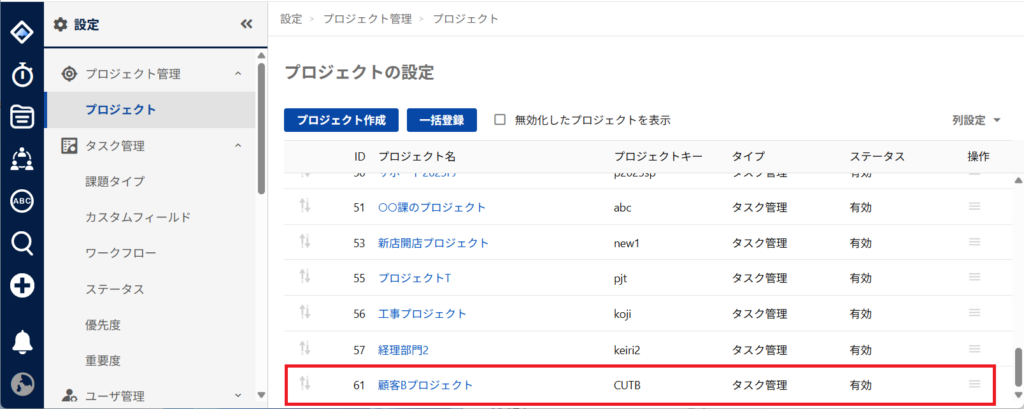Click the reorder arrows for 顧客Bプロジェクト
The image size is (1024, 409).
tap(306, 384)
